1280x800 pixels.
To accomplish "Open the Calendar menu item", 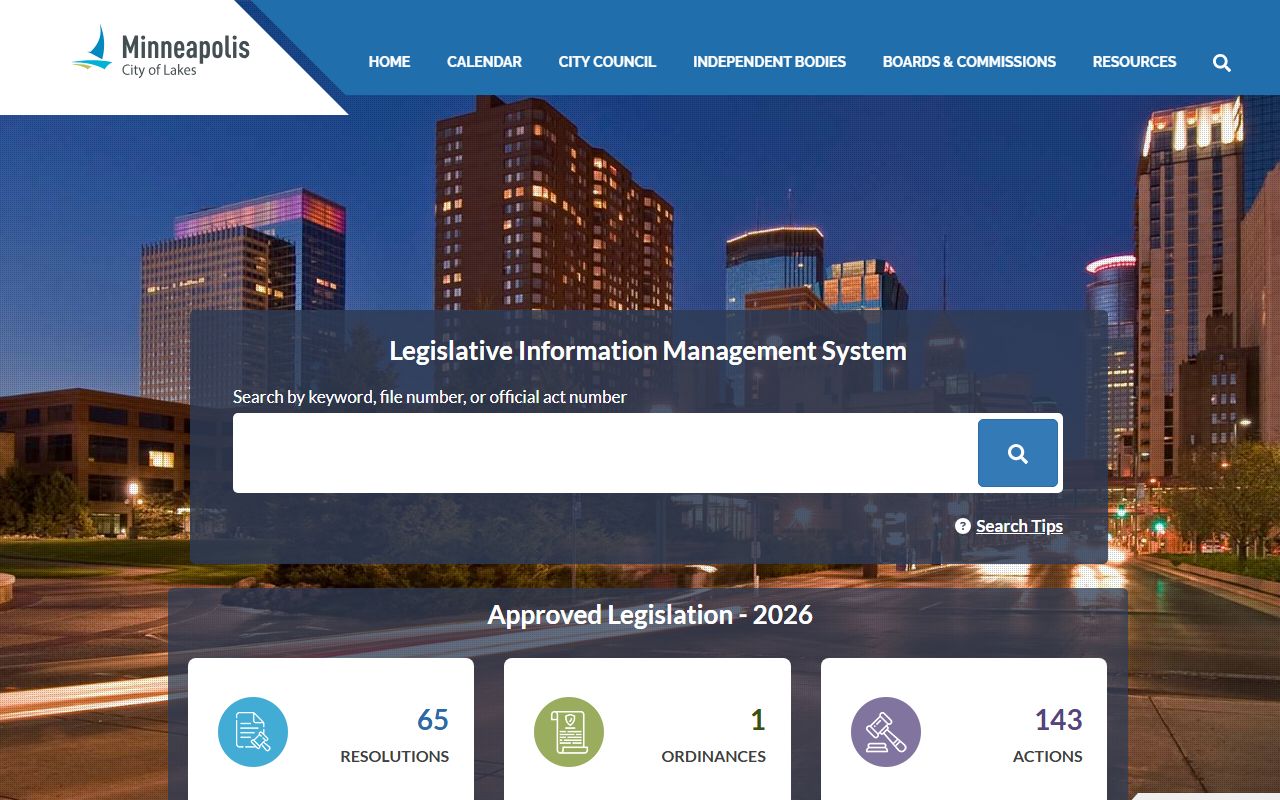I will (x=484, y=62).
